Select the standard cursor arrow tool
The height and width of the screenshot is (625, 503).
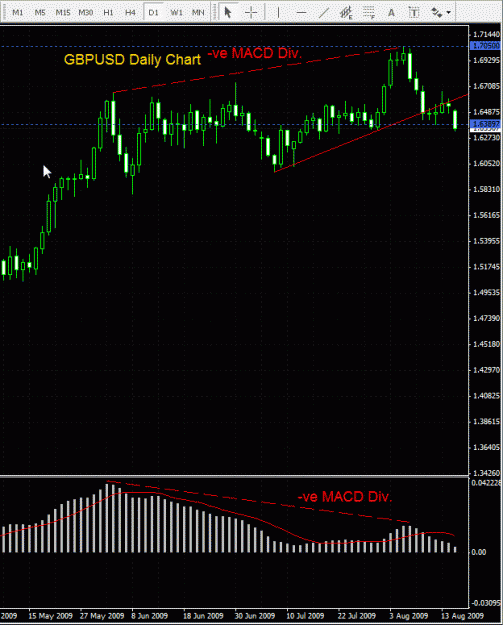228,13
